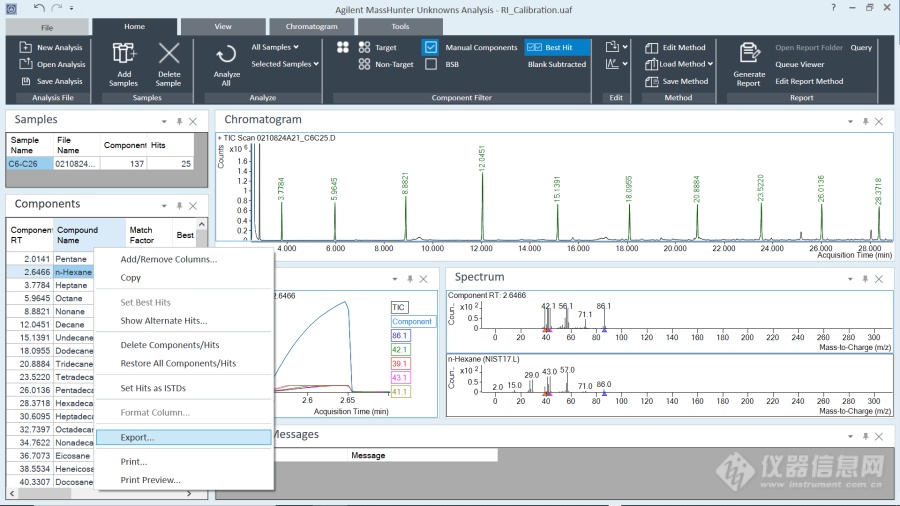Click the four-squares all components icon
This screenshot has width=900, height=506.
(x=343, y=47)
